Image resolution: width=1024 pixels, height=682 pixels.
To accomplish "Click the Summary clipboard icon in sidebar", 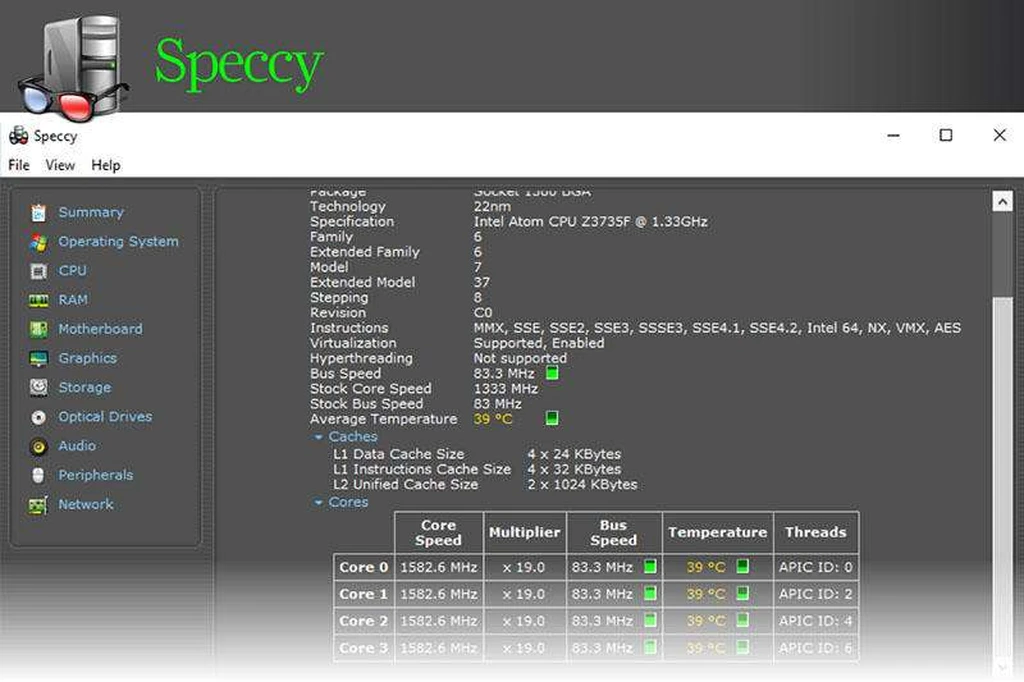I will click(39, 212).
